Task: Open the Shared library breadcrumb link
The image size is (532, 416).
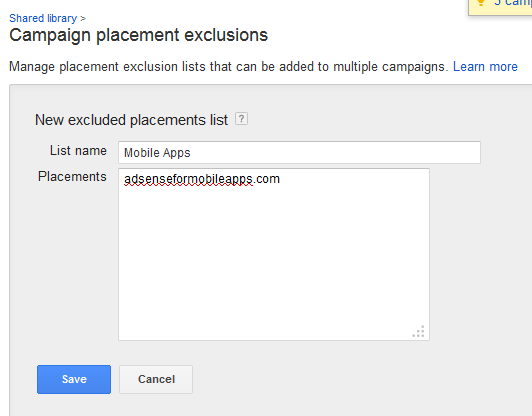Action: pos(43,18)
